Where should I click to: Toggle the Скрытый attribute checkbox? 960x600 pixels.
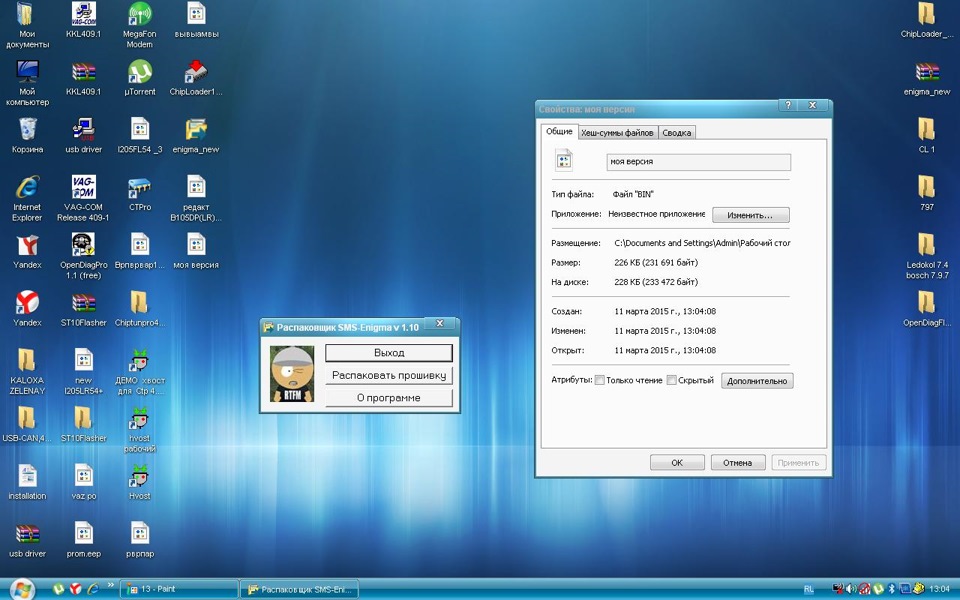pos(672,381)
